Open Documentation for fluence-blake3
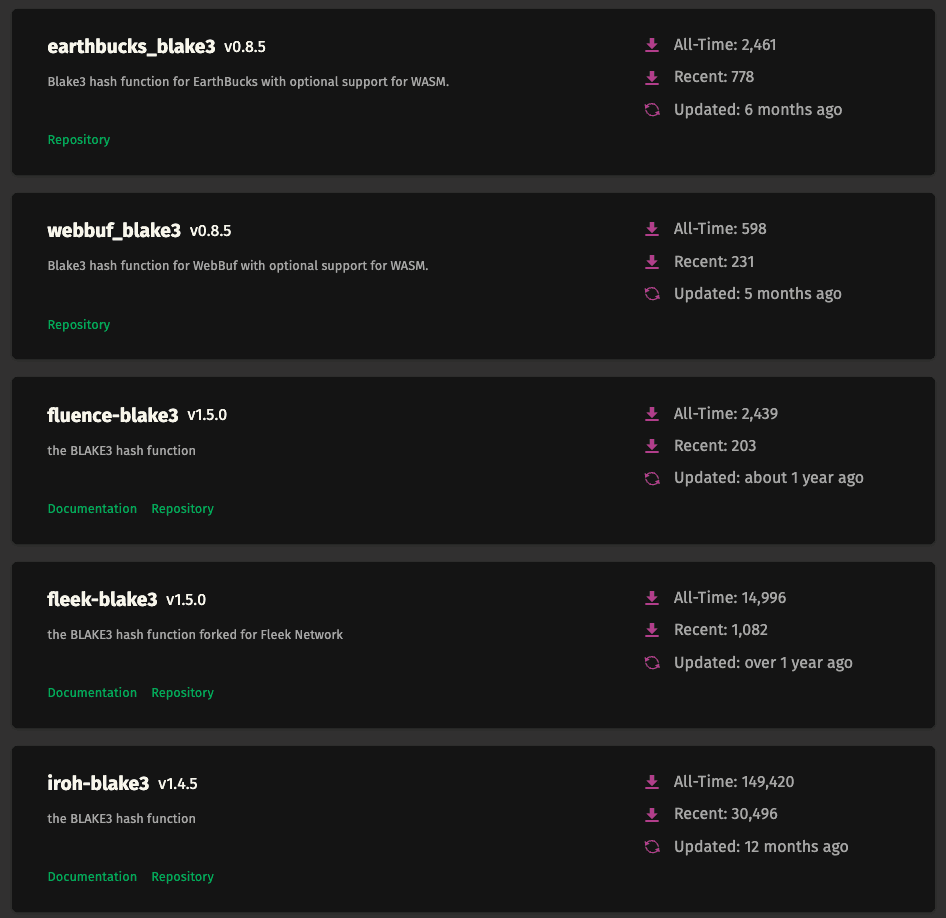Viewport: 946px width, 918px height. pyautogui.click(x=92, y=509)
